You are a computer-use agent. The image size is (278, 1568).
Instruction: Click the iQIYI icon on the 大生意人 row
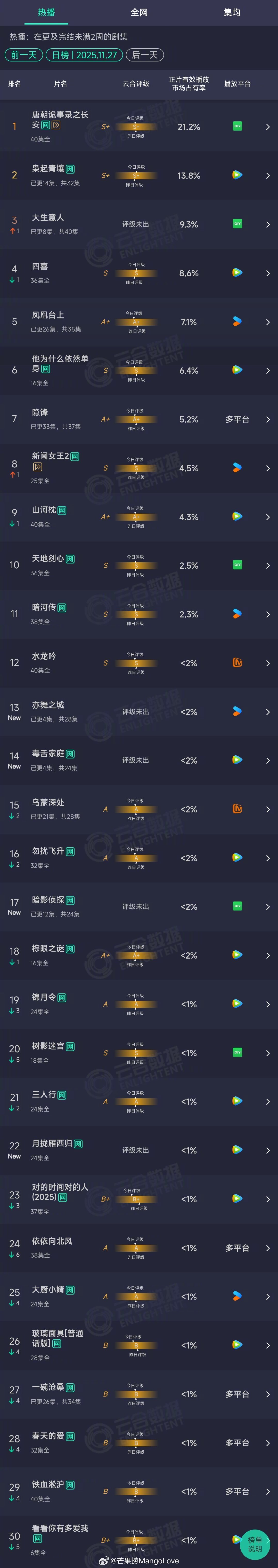tap(237, 224)
